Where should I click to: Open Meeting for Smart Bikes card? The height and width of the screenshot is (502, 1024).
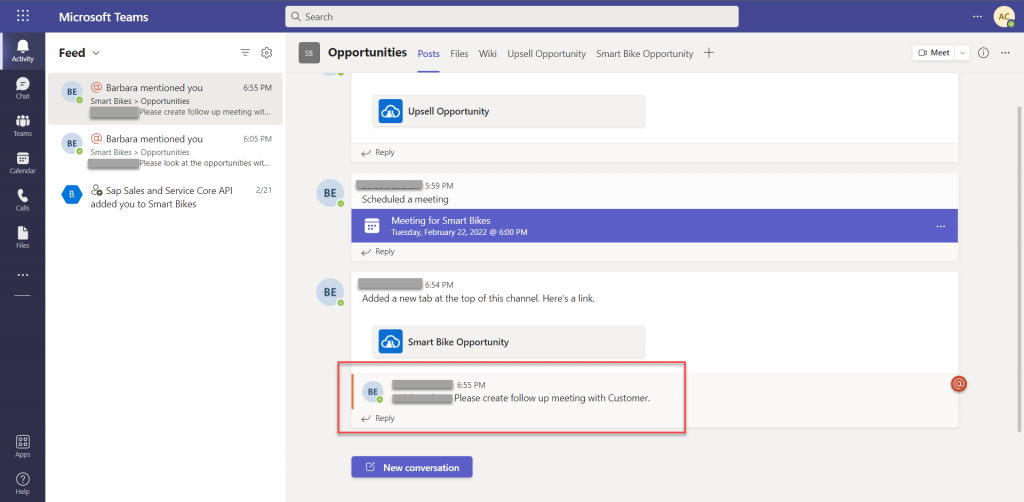click(654, 226)
